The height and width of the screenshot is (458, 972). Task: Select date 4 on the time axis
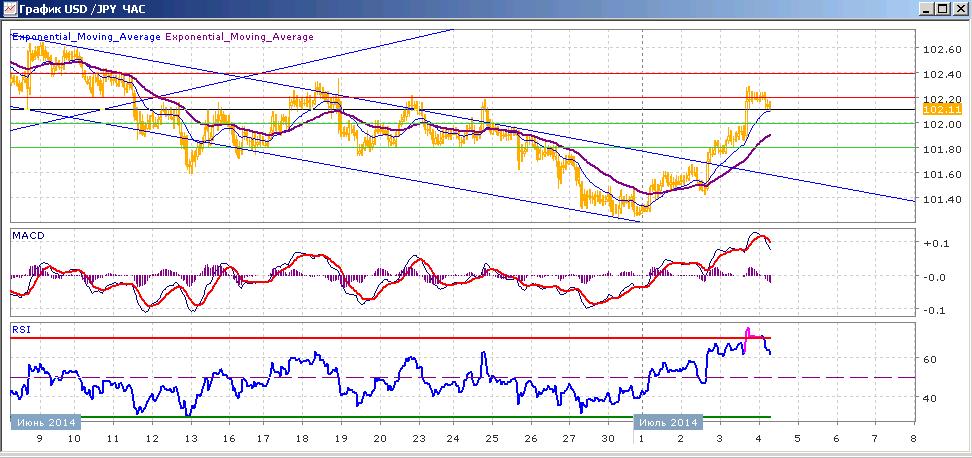pyautogui.click(x=759, y=439)
